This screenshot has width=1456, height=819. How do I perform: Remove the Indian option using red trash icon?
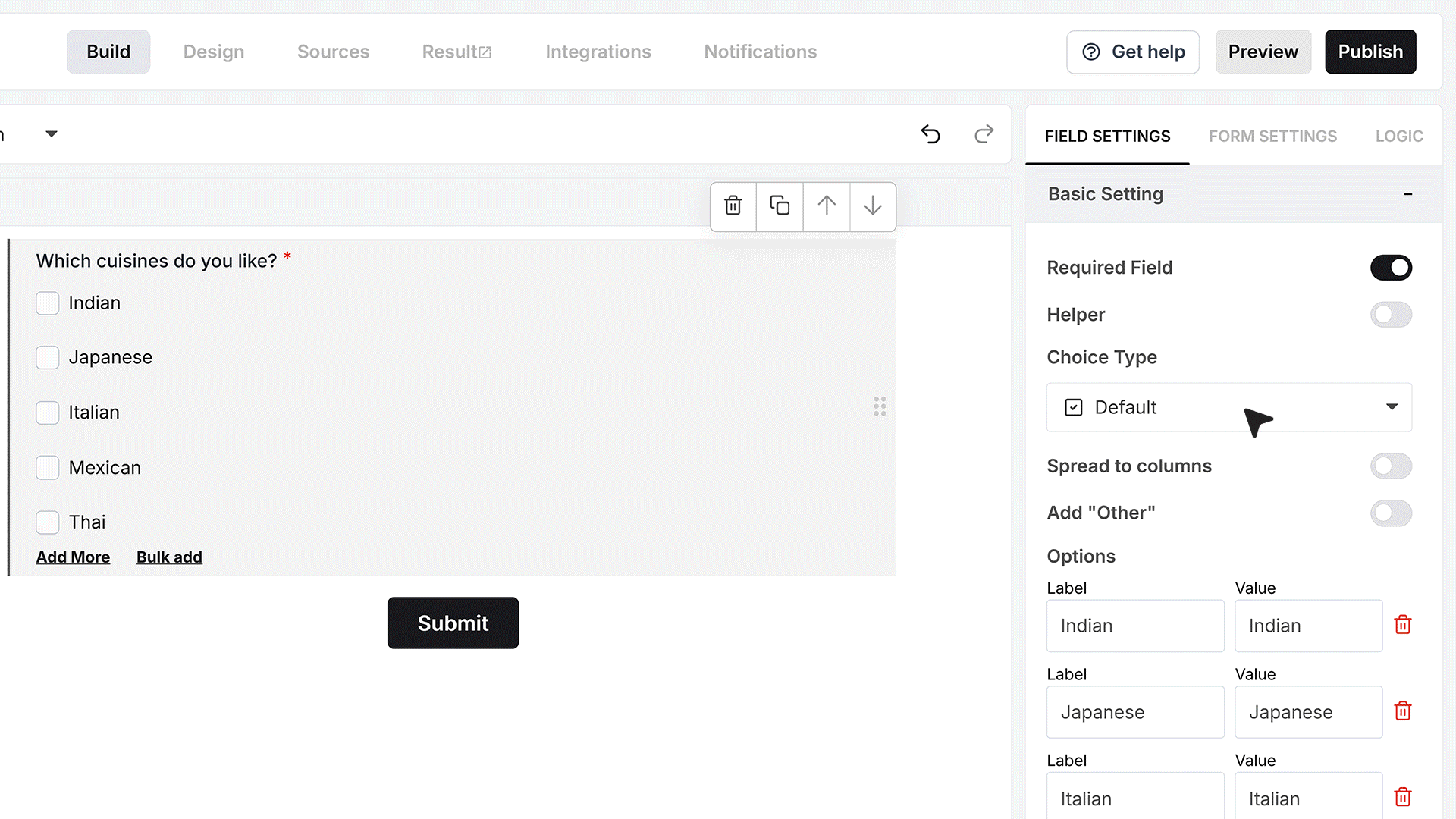click(x=1403, y=625)
